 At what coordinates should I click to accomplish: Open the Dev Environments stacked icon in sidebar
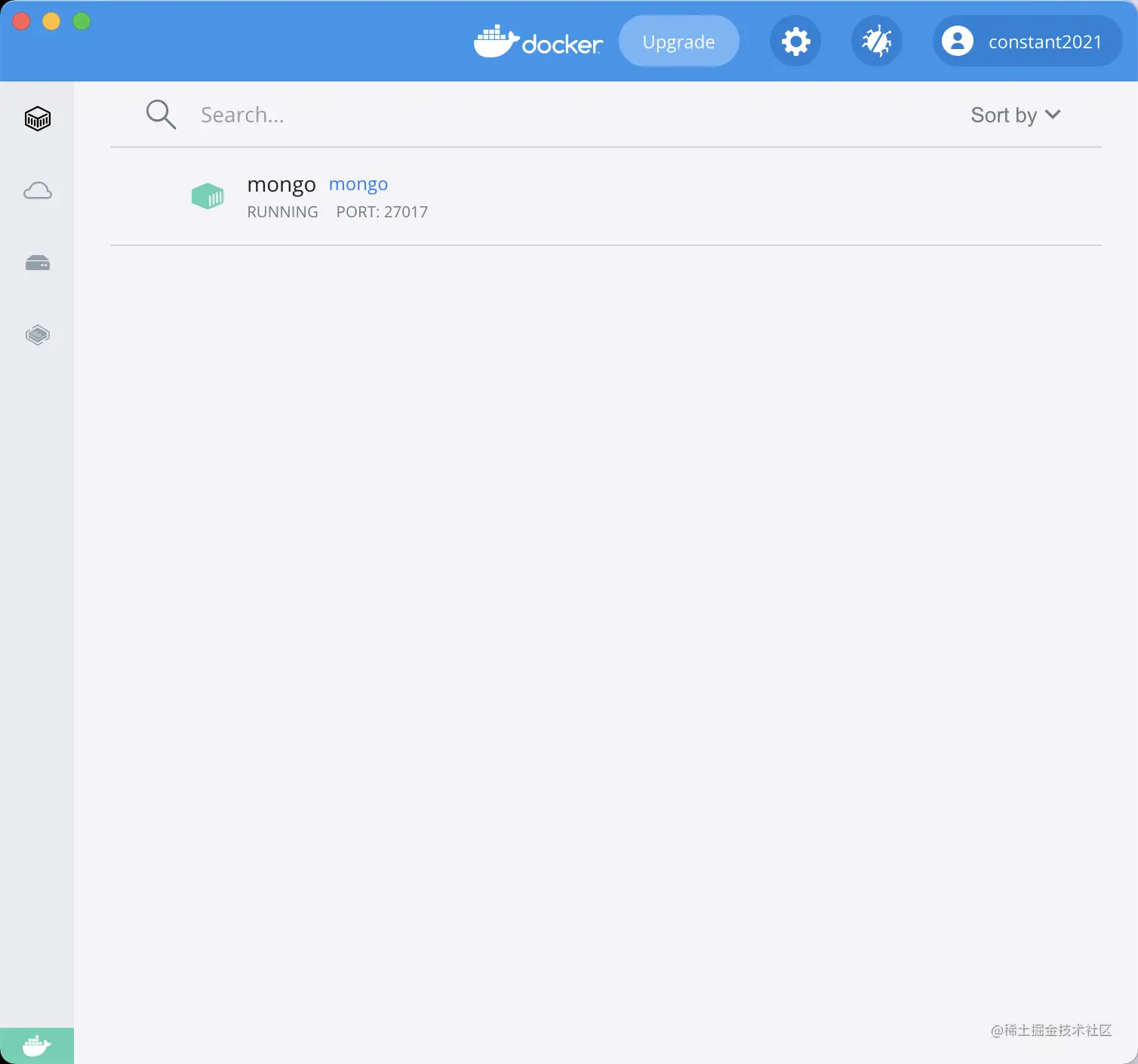point(37,334)
